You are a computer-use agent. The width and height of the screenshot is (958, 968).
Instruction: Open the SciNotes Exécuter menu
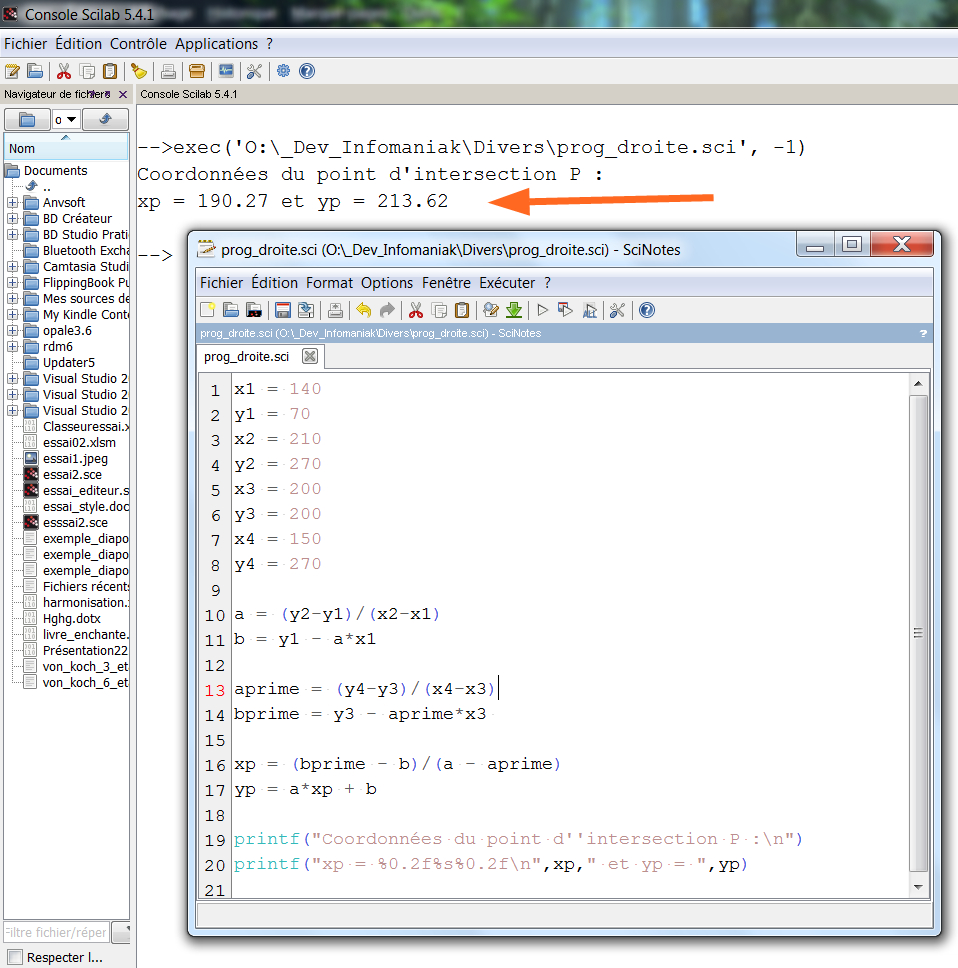pos(507,283)
